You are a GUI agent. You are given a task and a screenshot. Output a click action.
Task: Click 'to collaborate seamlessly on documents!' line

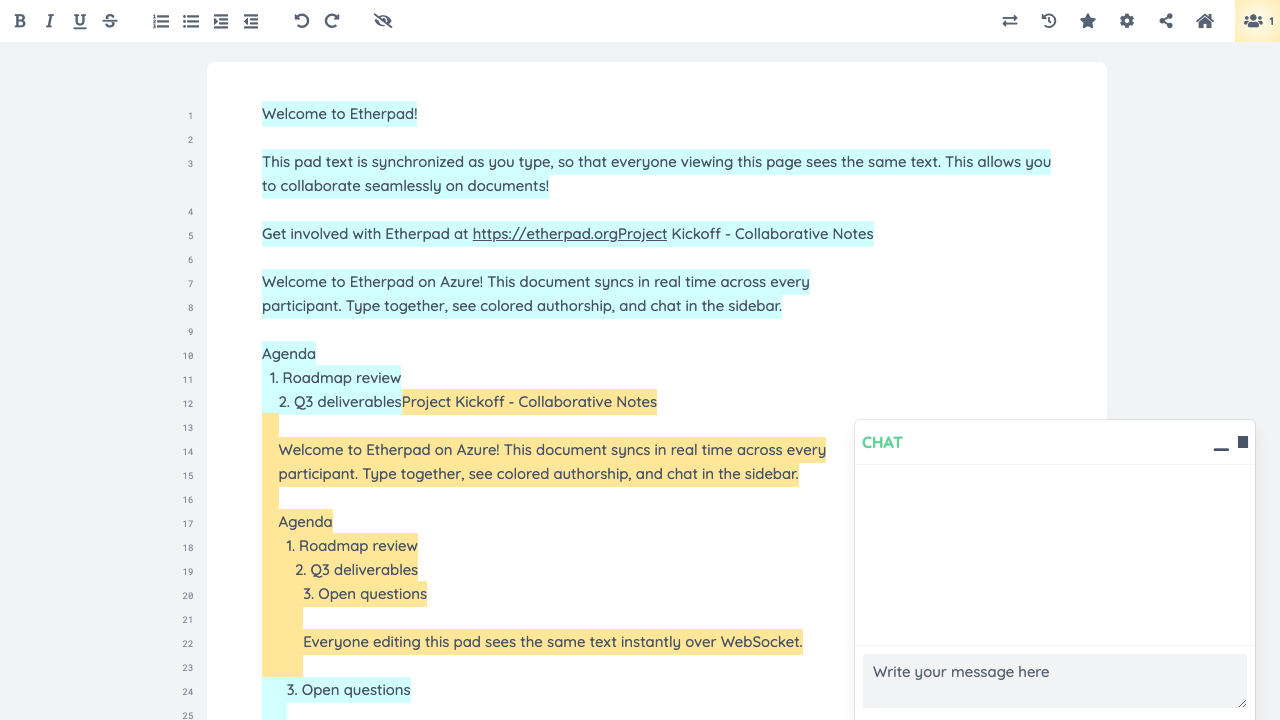(405, 186)
